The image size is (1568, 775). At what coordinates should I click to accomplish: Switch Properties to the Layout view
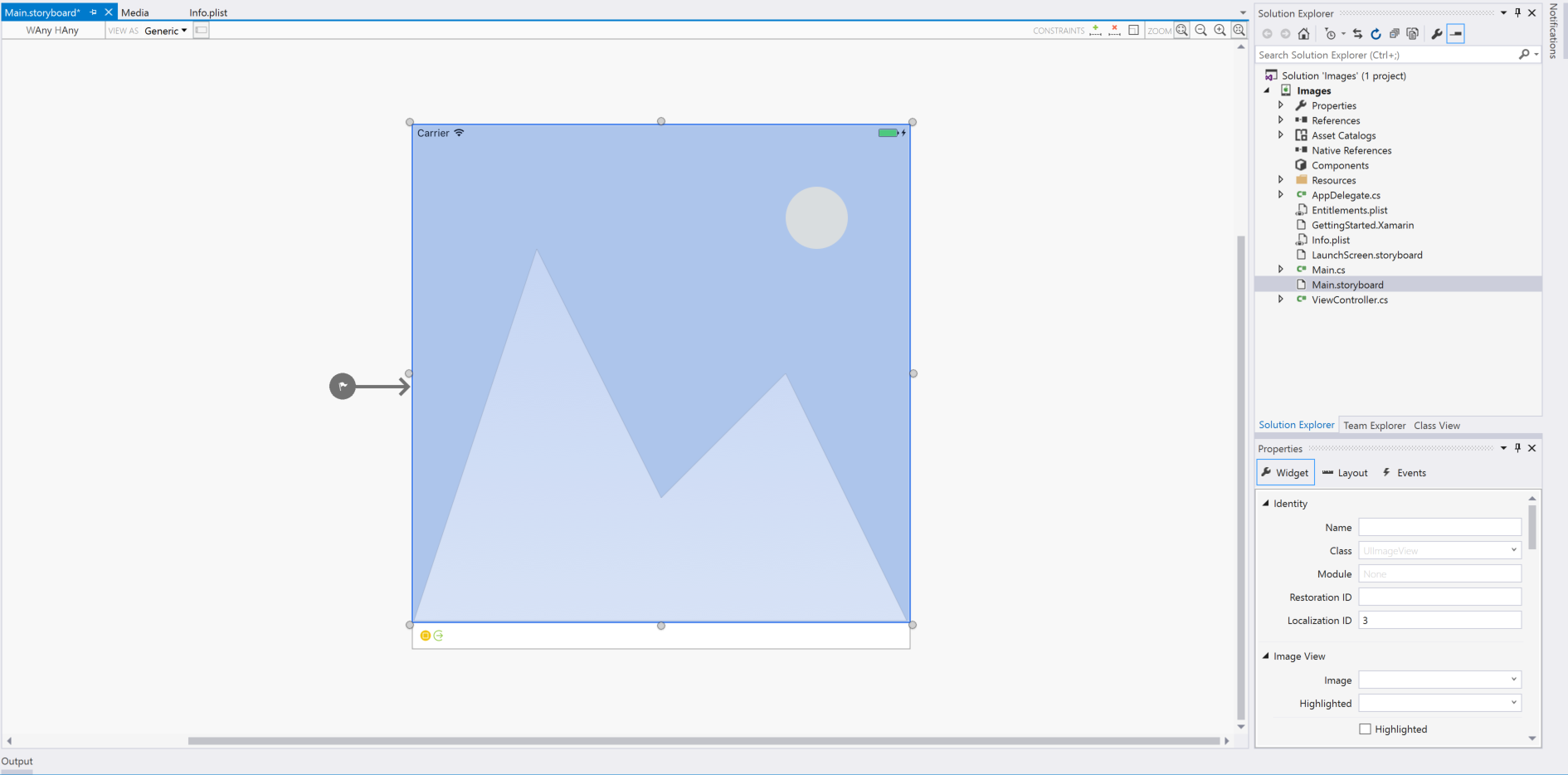pyautogui.click(x=1345, y=472)
